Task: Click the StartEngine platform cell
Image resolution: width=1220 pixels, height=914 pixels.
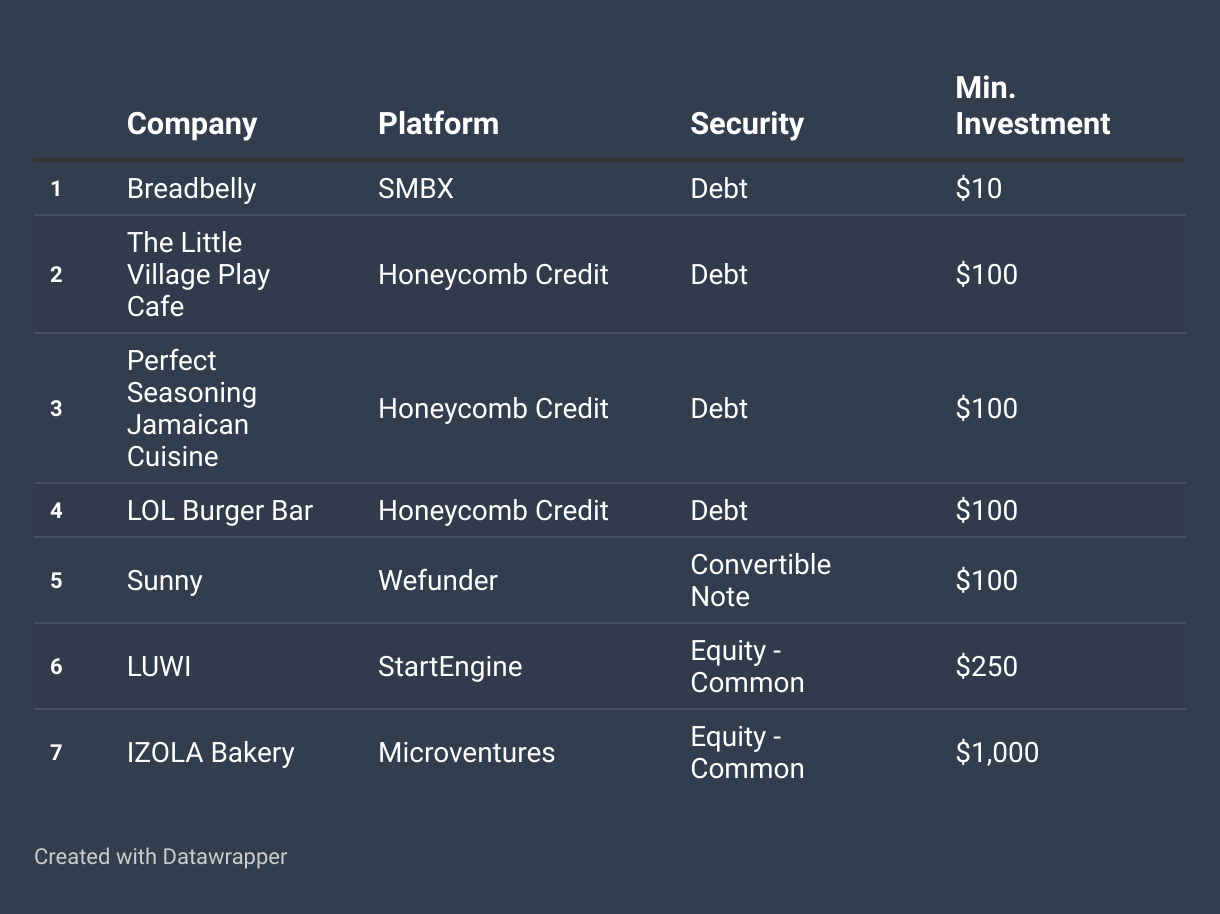Action: pos(450,666)
